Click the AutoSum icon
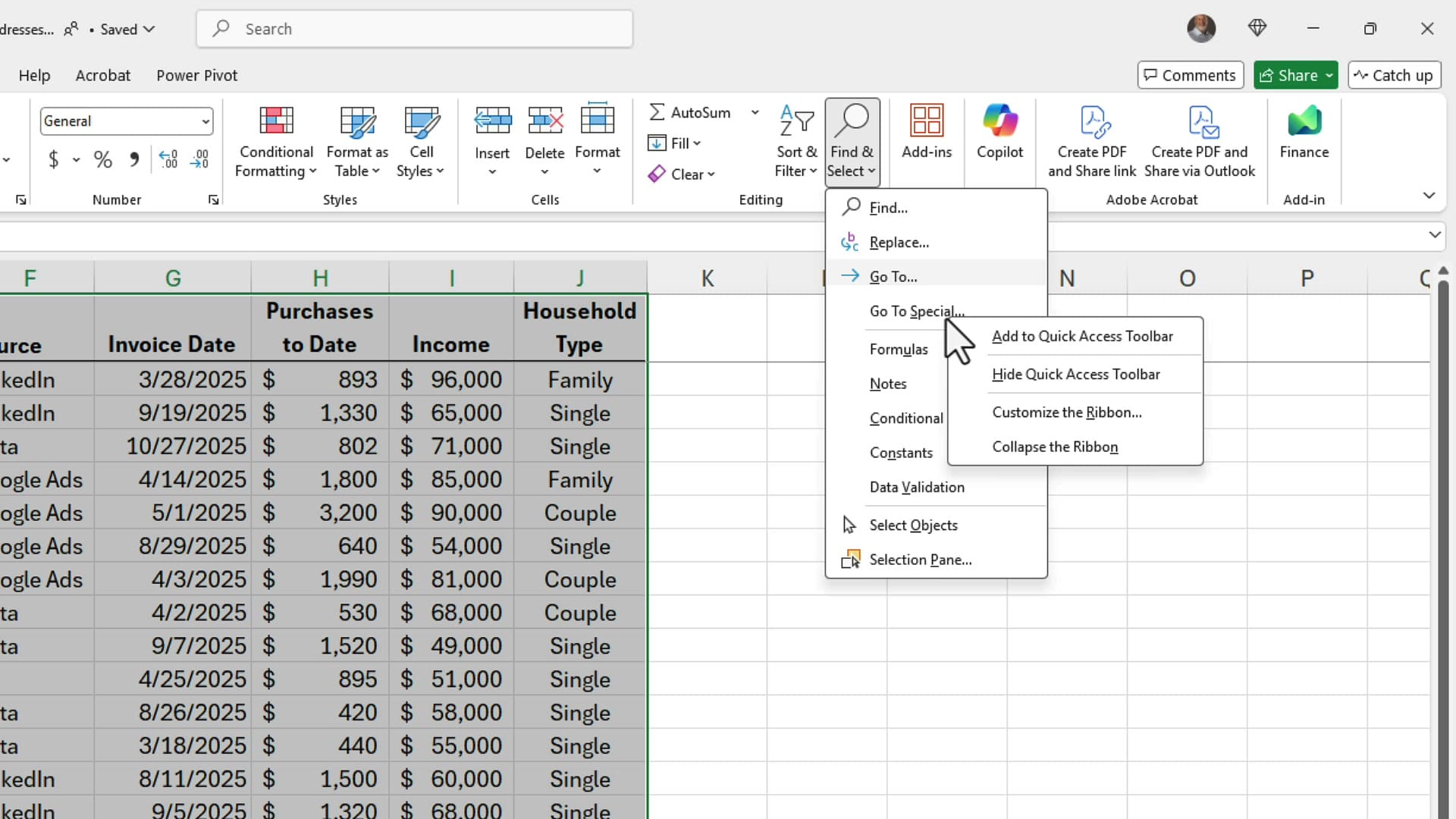This screenshot has height=819, width=1456. click(657, 111)
